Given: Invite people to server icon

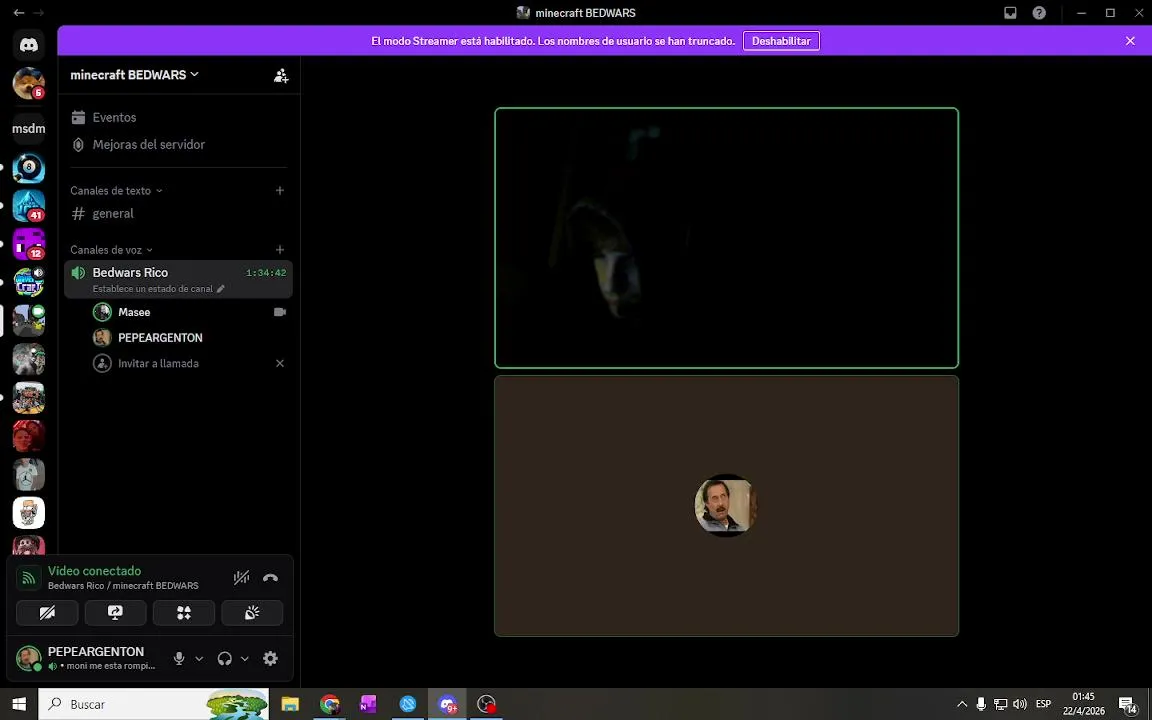Looking at the screenshot, I should coord(281,75).
